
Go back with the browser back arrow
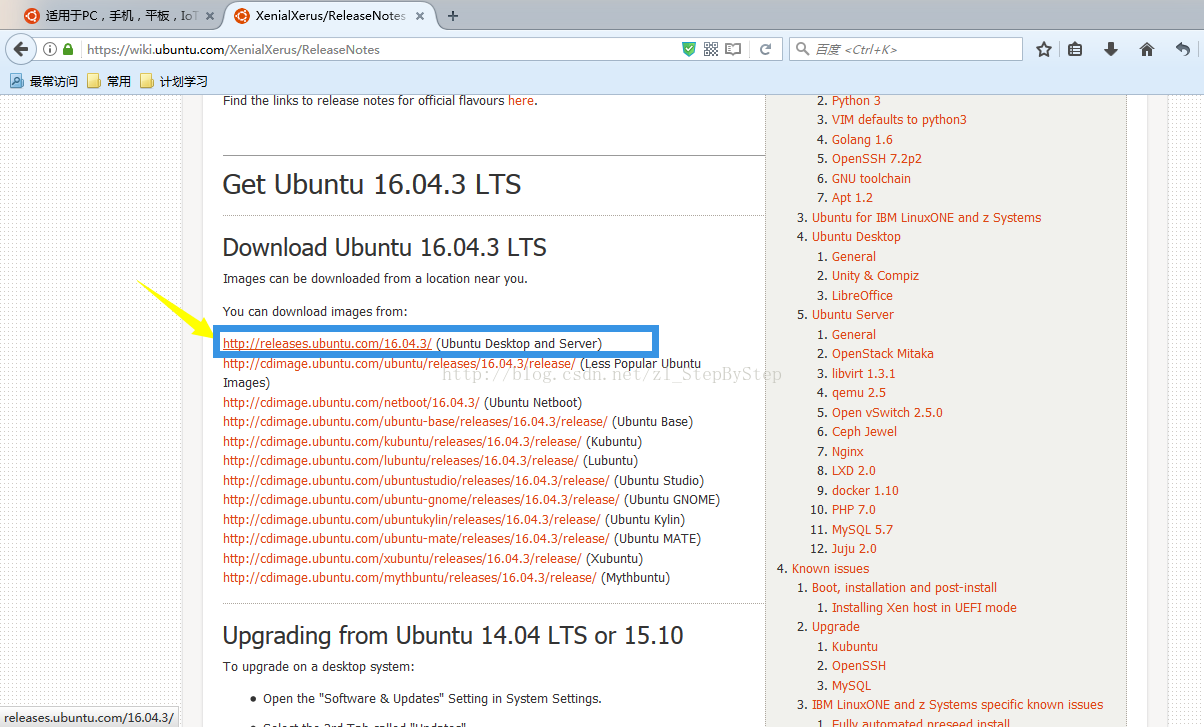tap(21, 49)
